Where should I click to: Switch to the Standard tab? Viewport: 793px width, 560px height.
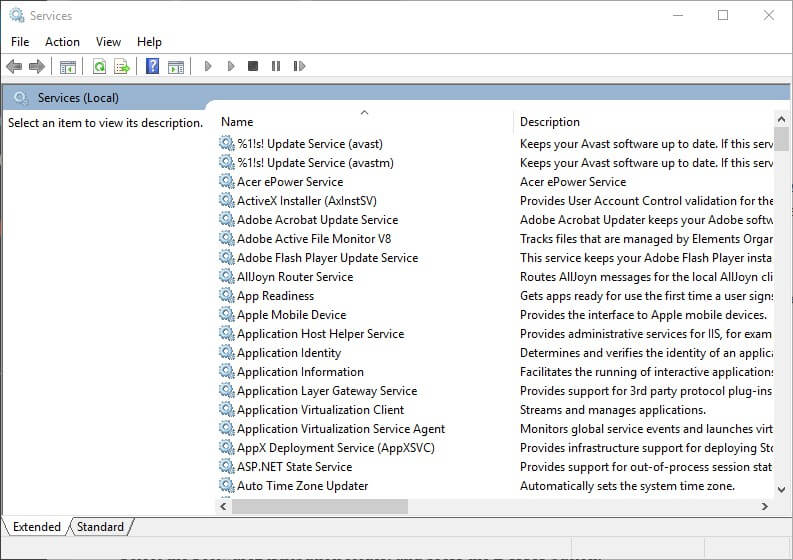click(100, 527)
